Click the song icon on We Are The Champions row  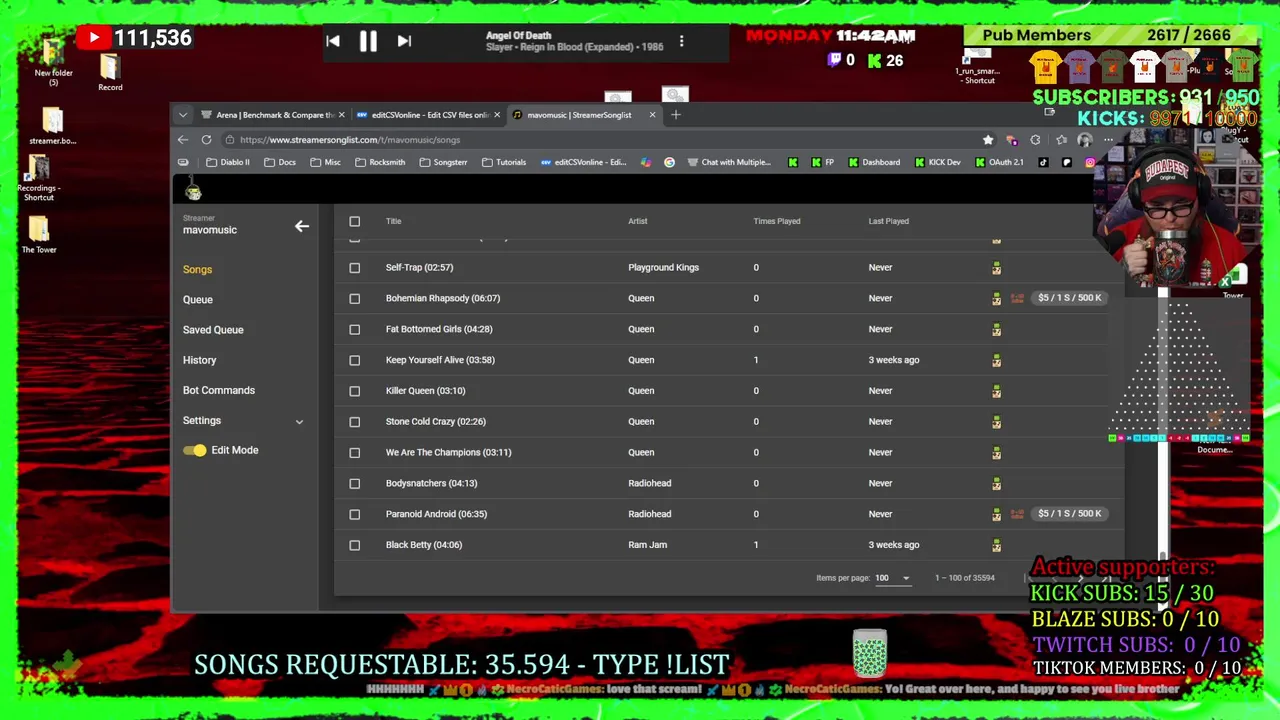click(x=996, y=453)
